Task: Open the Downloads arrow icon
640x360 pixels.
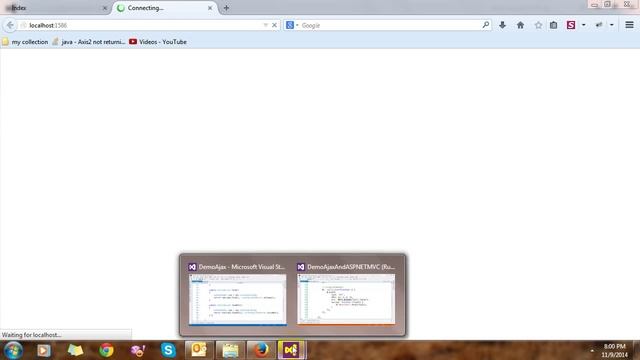Action: pos(502,25)
